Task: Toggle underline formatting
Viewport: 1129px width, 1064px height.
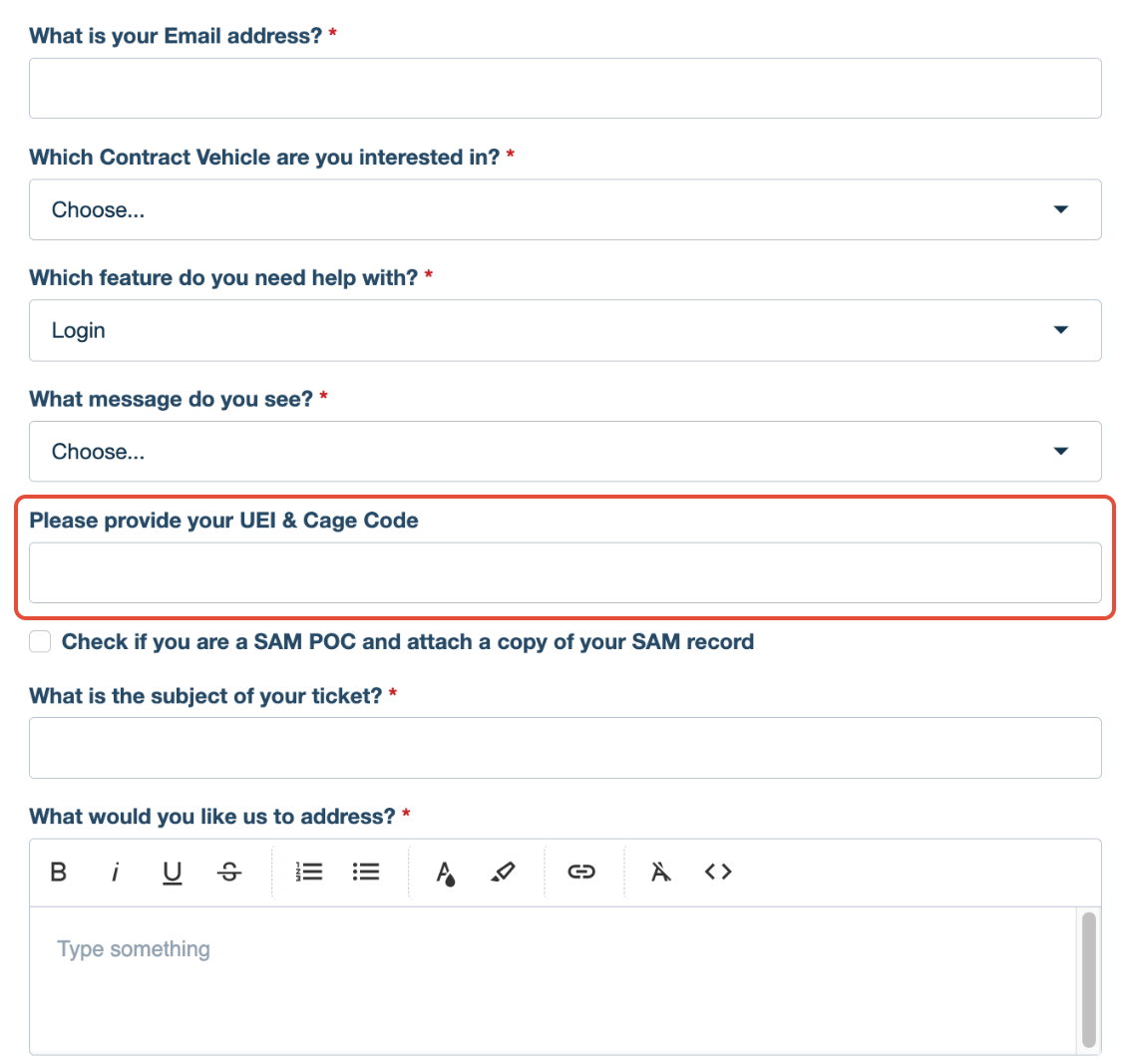Action: point(172,872)
